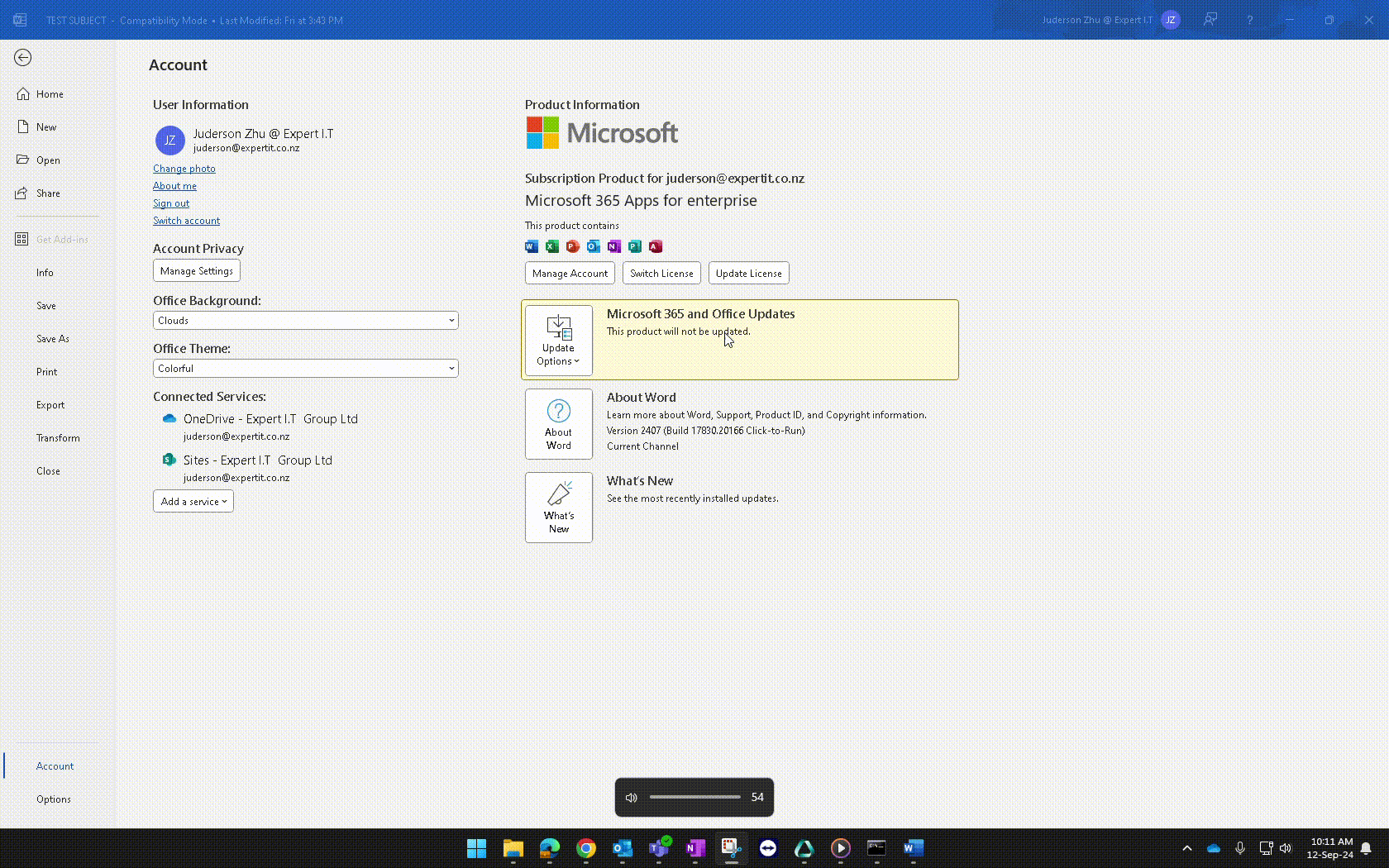Choose Save As in the backstage menu
The image size is (1389, 868).
tap(53, 339)
